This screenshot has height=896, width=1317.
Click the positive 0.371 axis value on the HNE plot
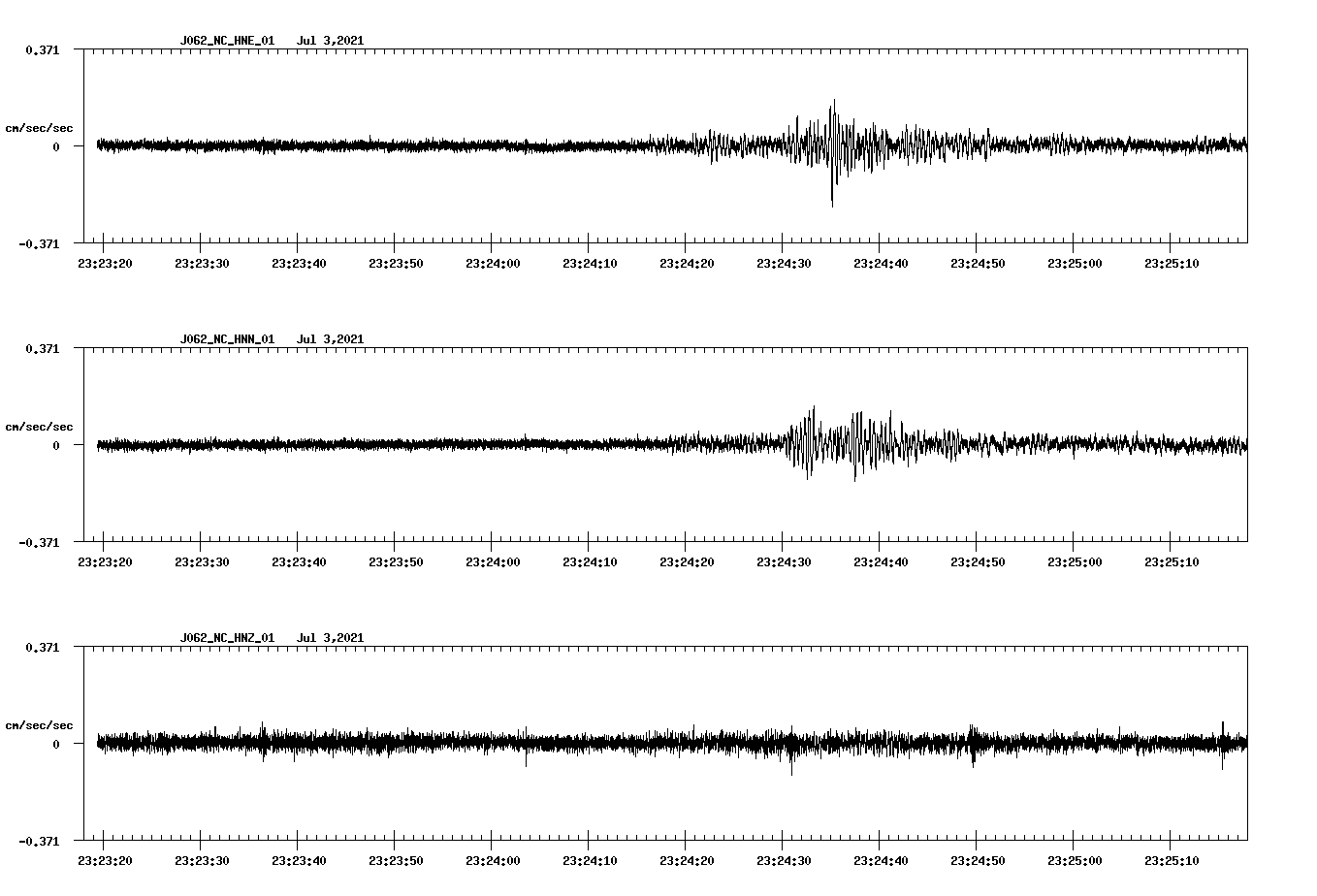tap(43, 49)
